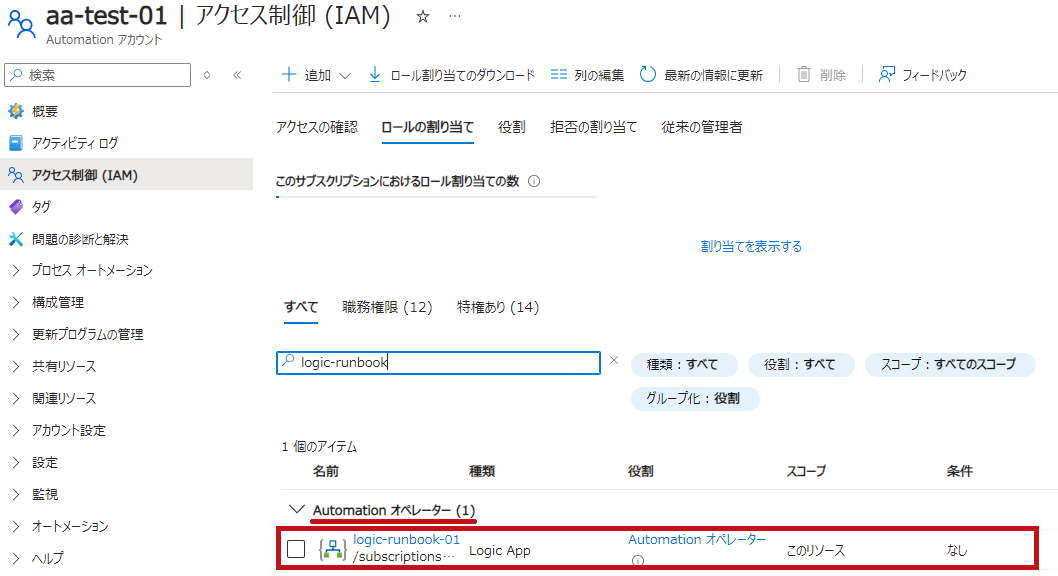This screenshot has width=1058, height=576.
Task: Sort by the 名前 column header
Action: pyautogui.click(x=326, y=471)
